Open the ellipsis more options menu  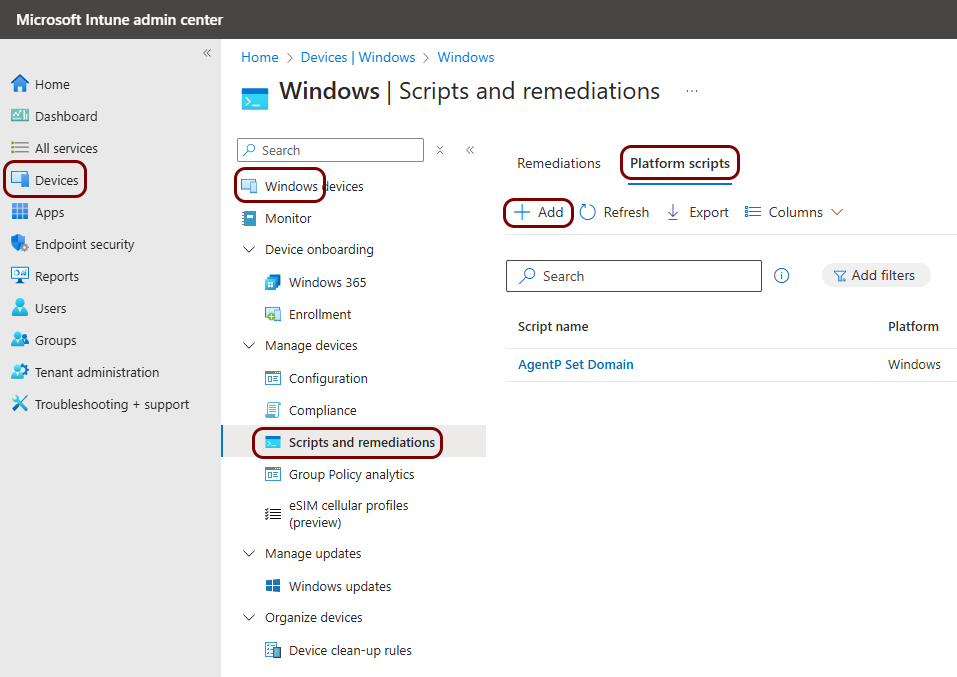point(691,91)
